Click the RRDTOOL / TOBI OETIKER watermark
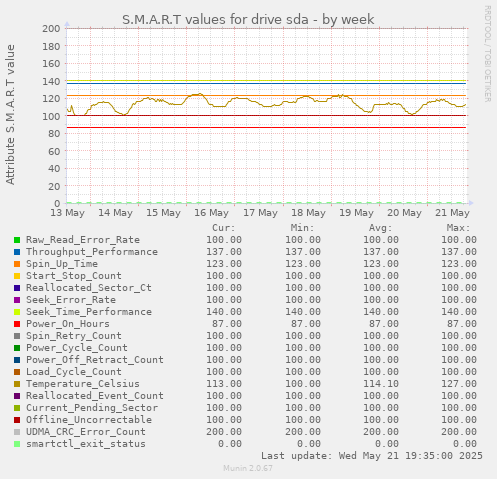The image size is (497, 479). coord(488,54)
